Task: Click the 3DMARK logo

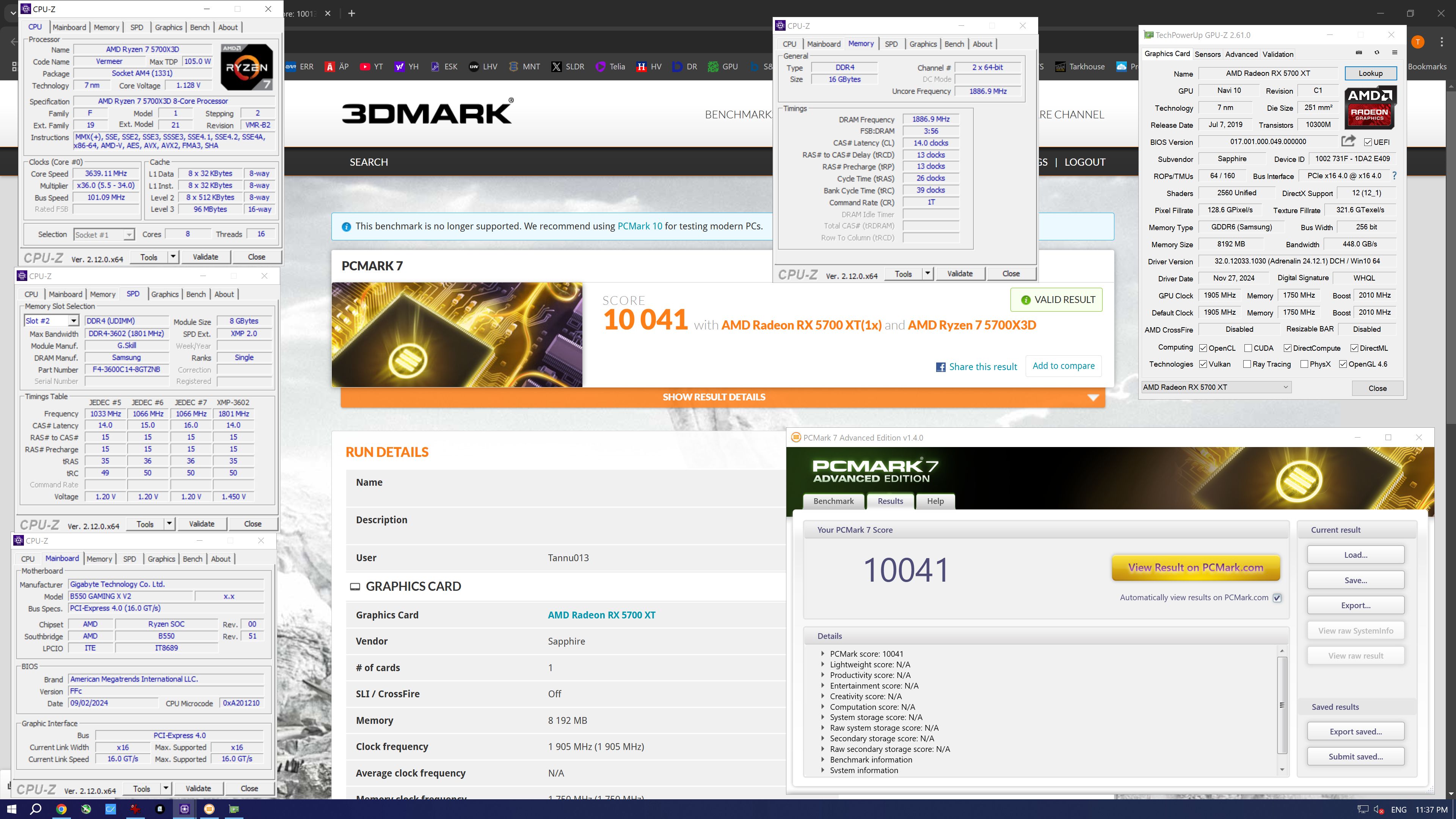Action: click(428, 111)
